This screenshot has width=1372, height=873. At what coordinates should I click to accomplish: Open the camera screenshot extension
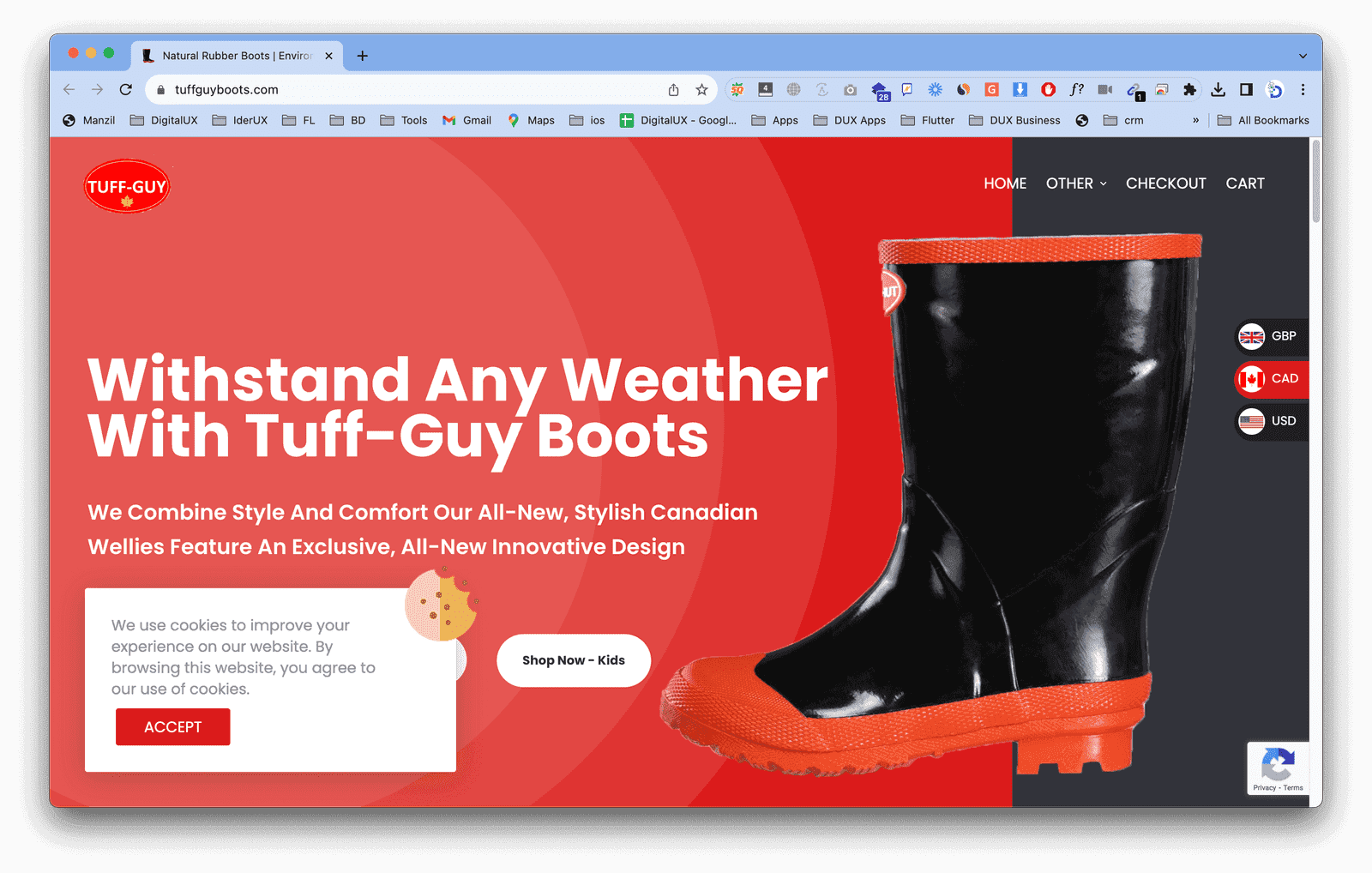pyautogui.click(x=850, y=89)
